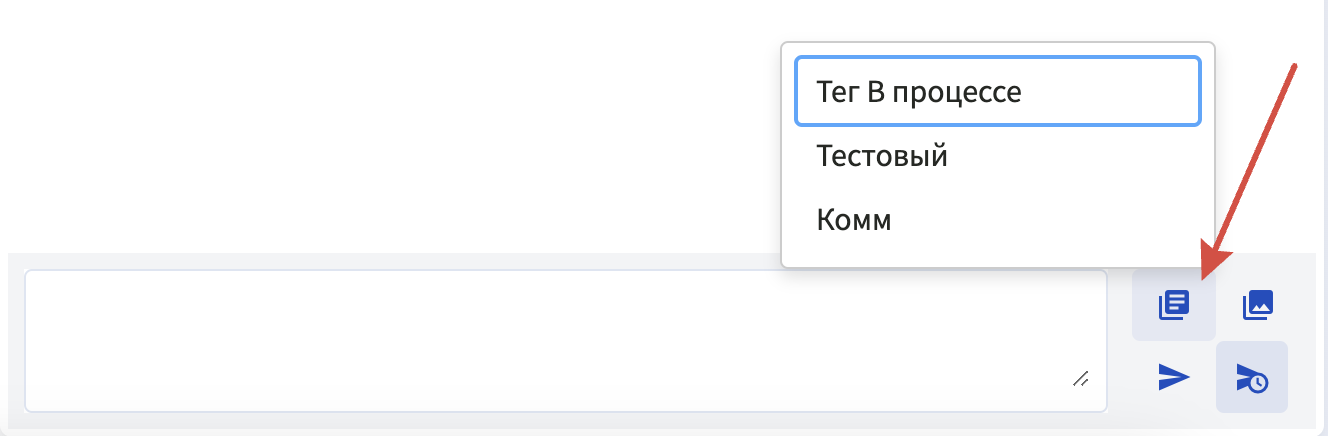
Task: Click the textarea resize handle
Action: click(1081, 379)
